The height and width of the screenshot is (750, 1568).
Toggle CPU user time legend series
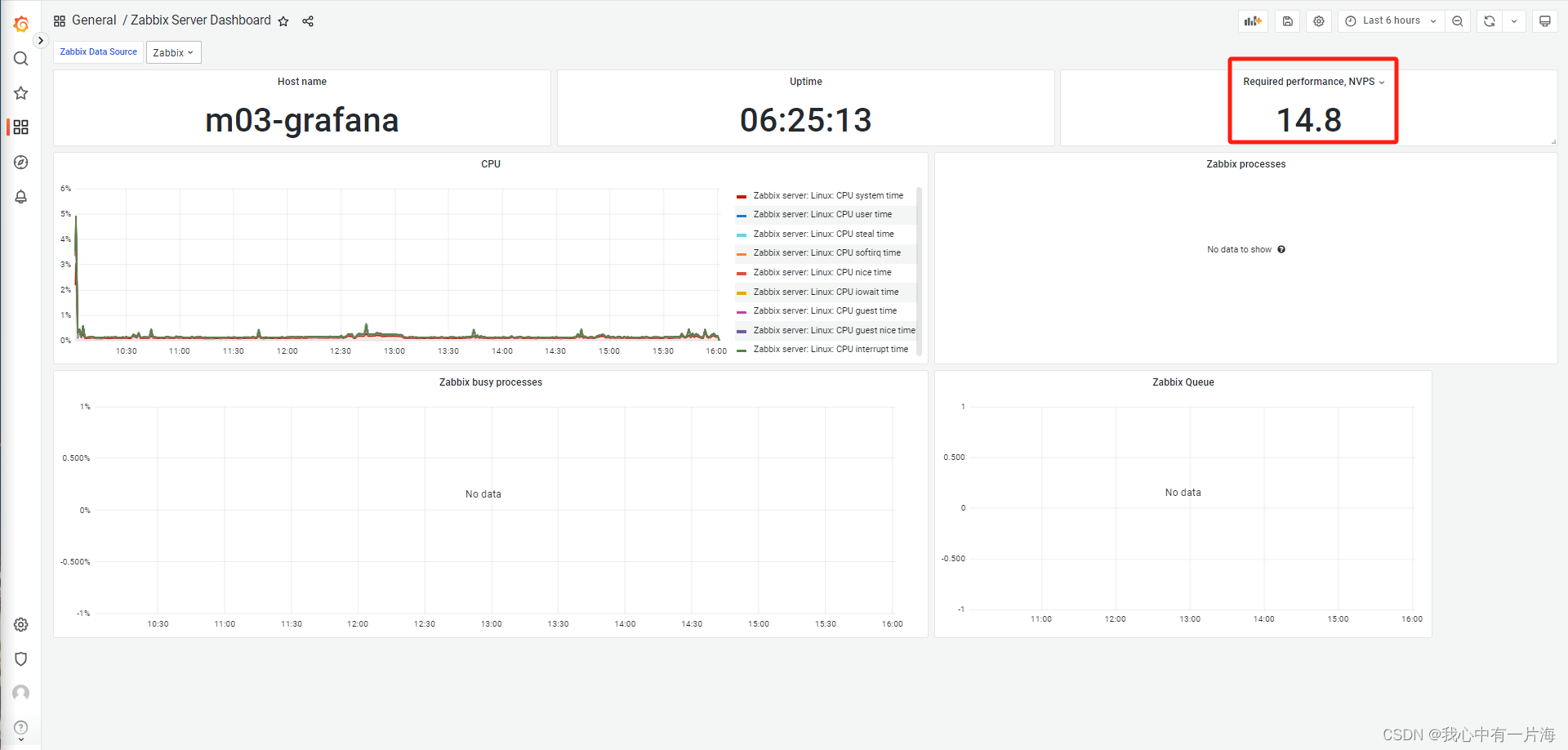click(x=822, y=215)
